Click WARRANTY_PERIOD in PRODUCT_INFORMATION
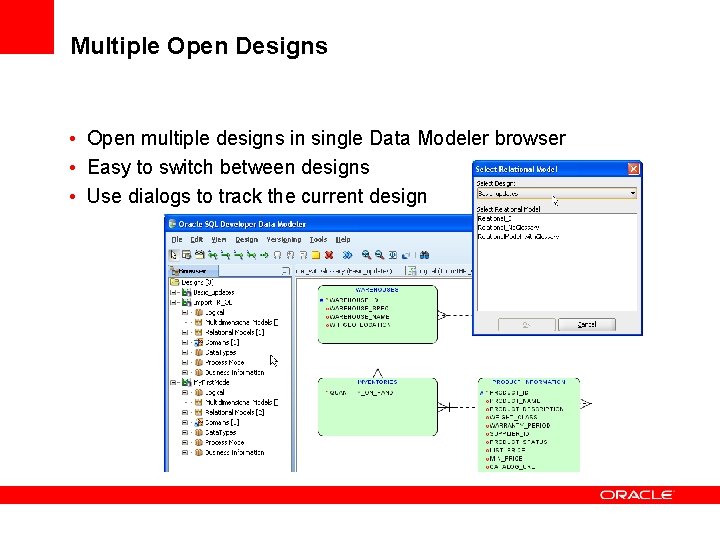Screen dimensions: 720x540 point(520,426)
